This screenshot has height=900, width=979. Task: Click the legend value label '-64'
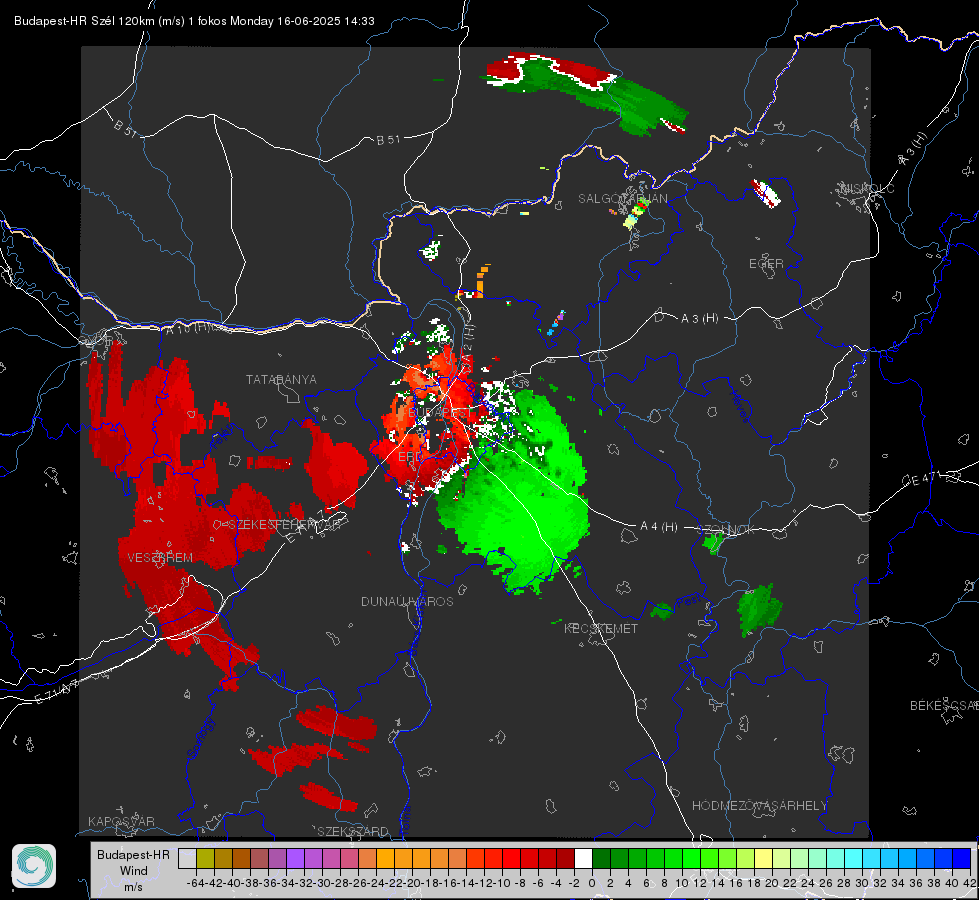click(196, 883)
